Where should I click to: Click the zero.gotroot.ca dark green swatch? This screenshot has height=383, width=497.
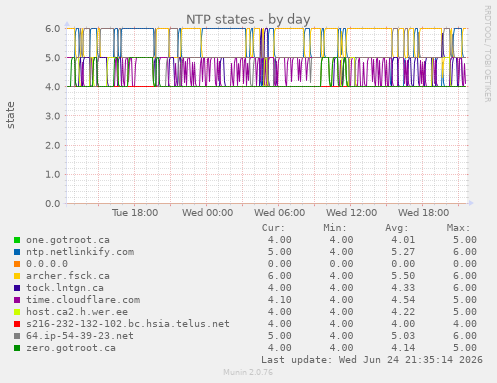(x=17, y=348)
